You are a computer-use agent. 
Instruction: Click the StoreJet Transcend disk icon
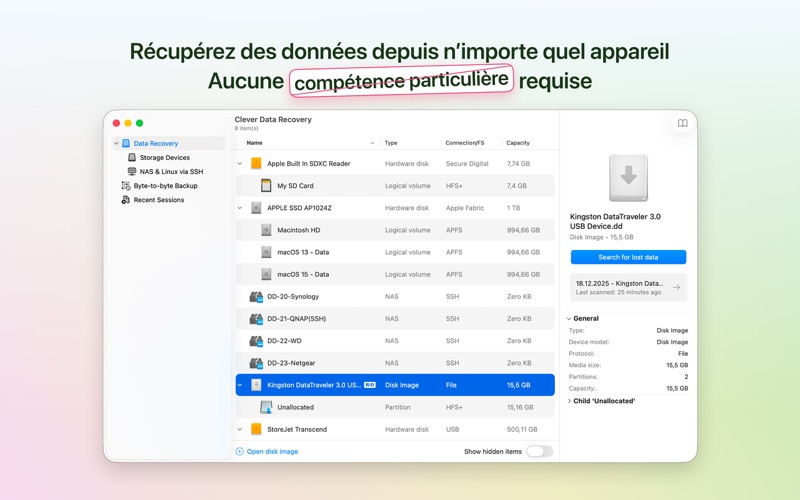256,429
